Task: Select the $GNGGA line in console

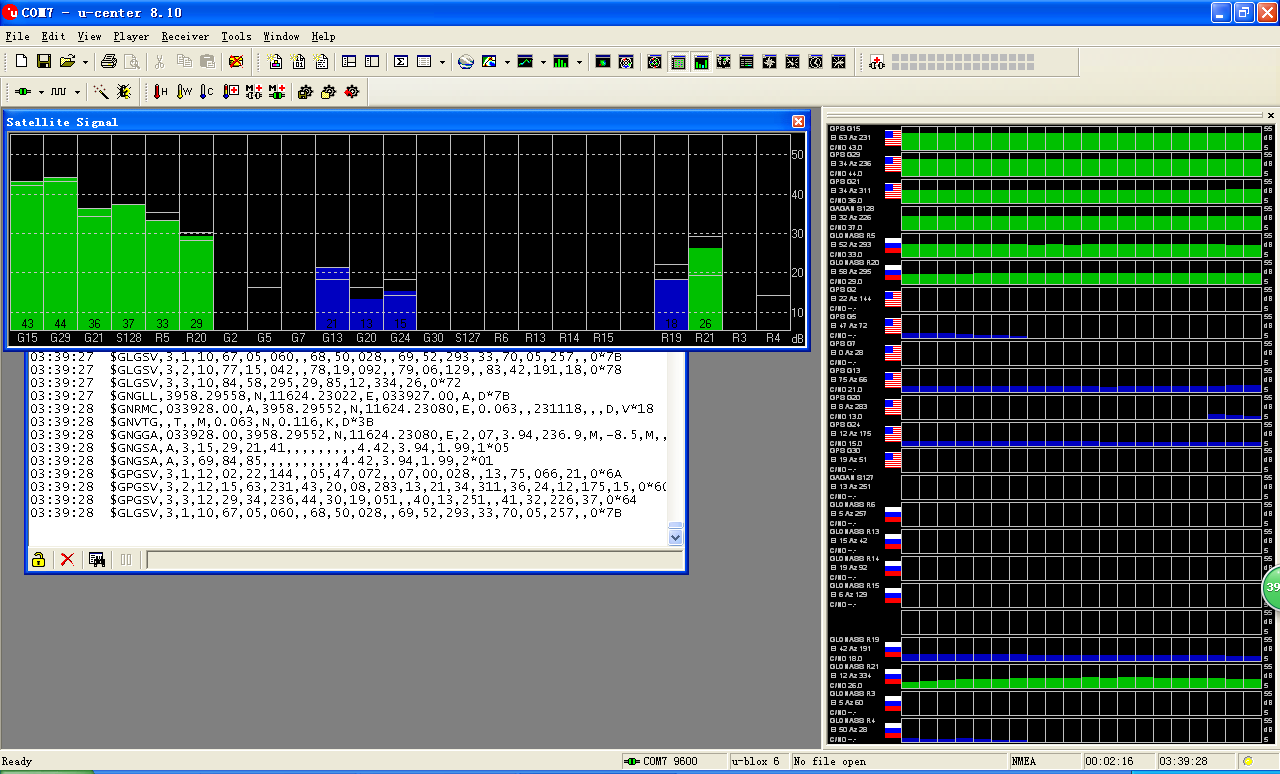Action: click(347, 435)
